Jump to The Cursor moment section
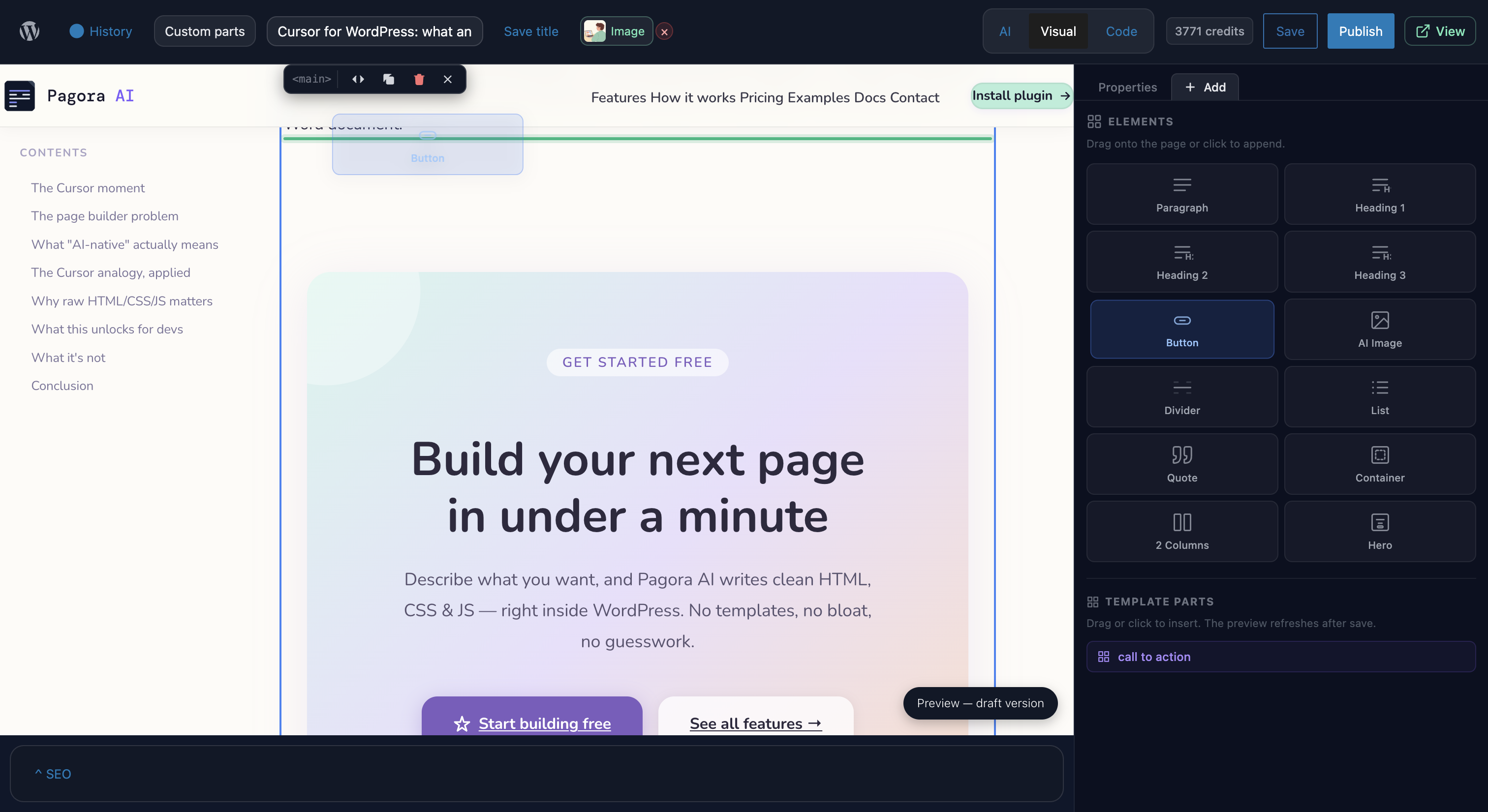The image size is (1488, 812). point(88,188)
